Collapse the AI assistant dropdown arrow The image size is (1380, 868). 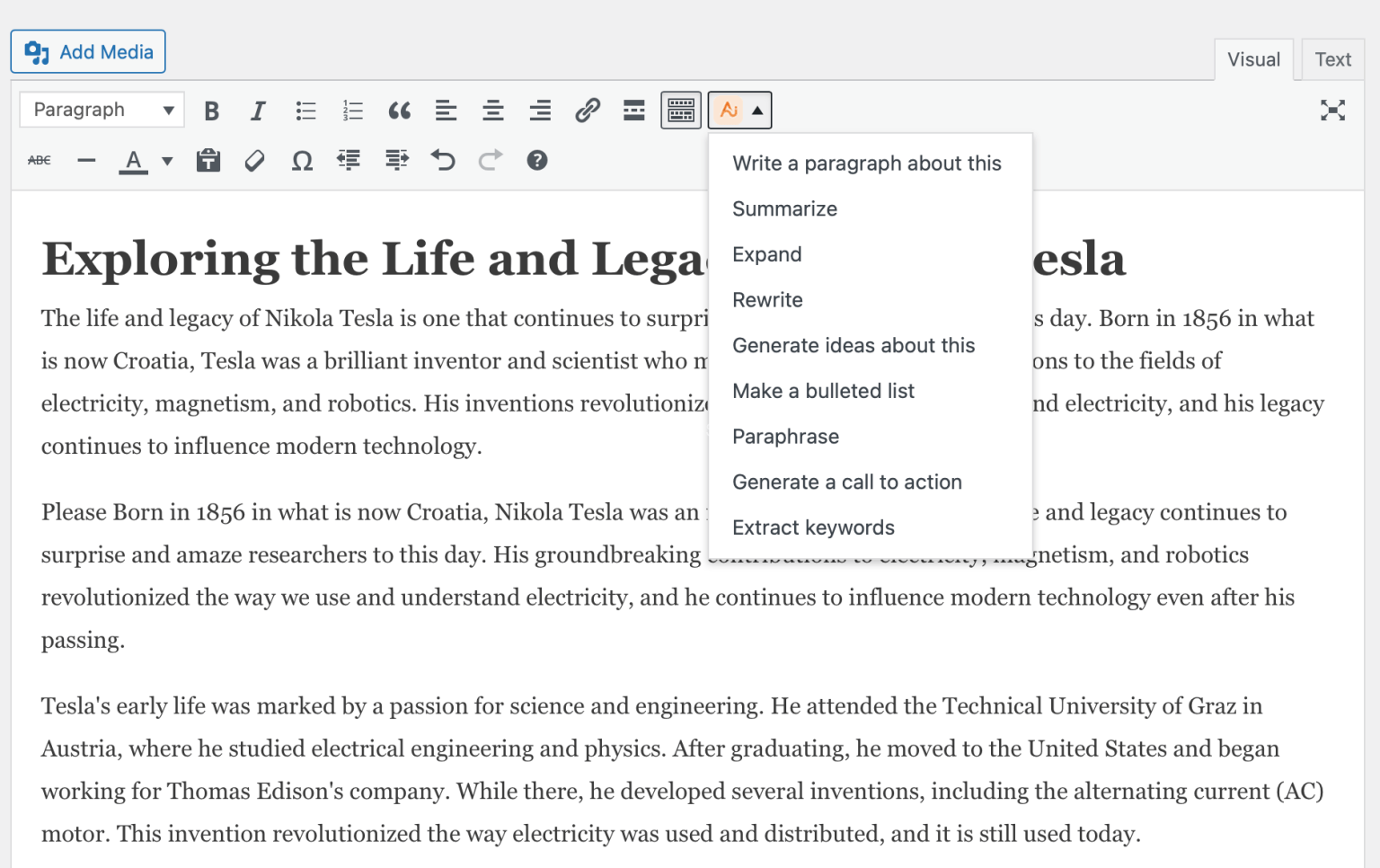click(758, 111)
